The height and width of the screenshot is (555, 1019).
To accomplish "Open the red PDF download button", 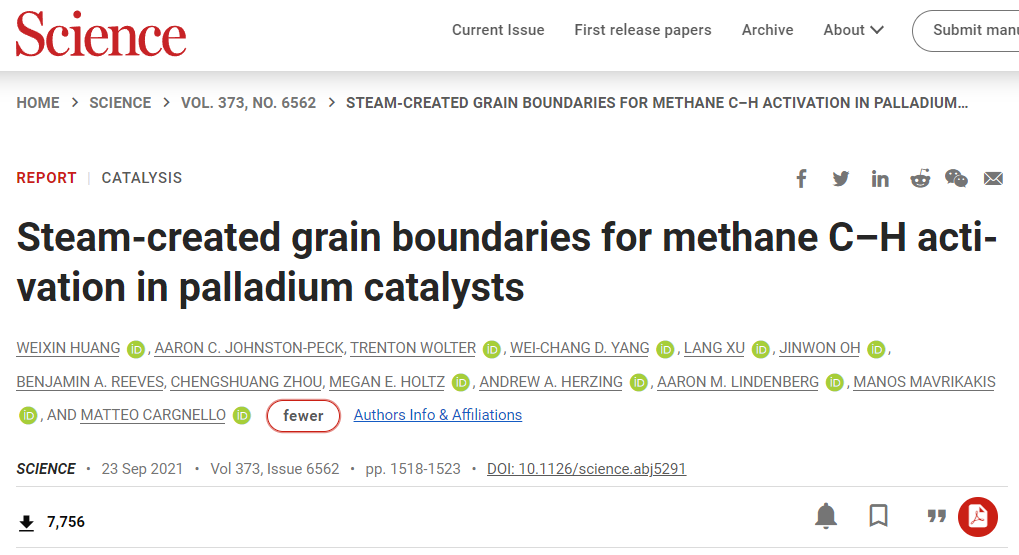I will pyautogui.click(x=977, y=517).
